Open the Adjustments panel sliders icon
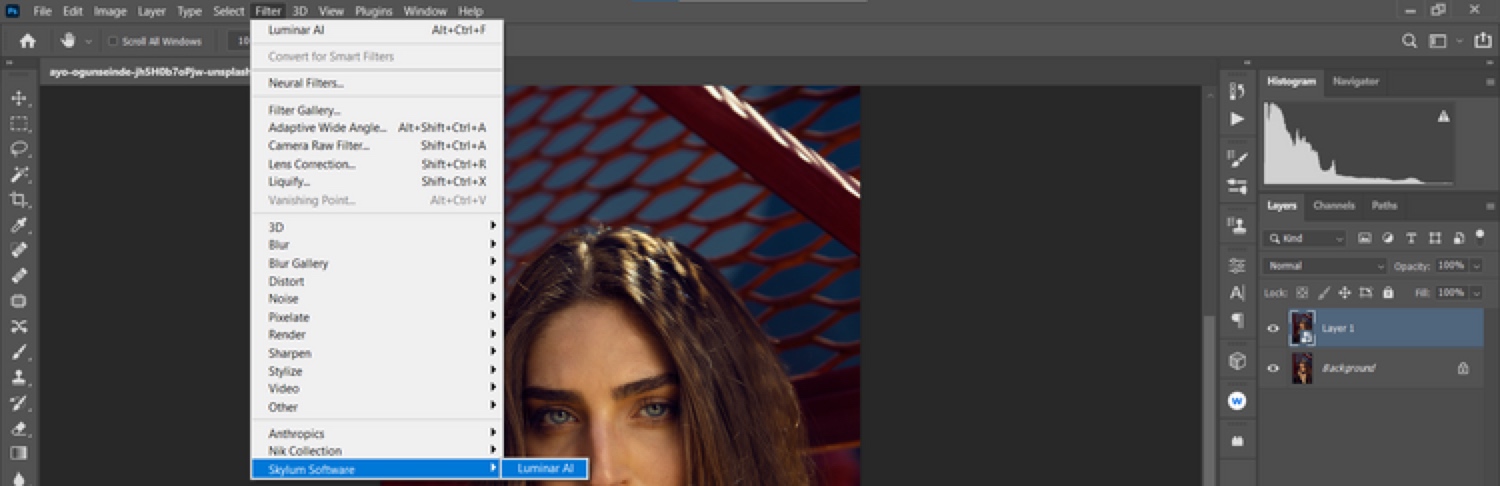The image size is (1500, 486). [x=1237, y=266]
